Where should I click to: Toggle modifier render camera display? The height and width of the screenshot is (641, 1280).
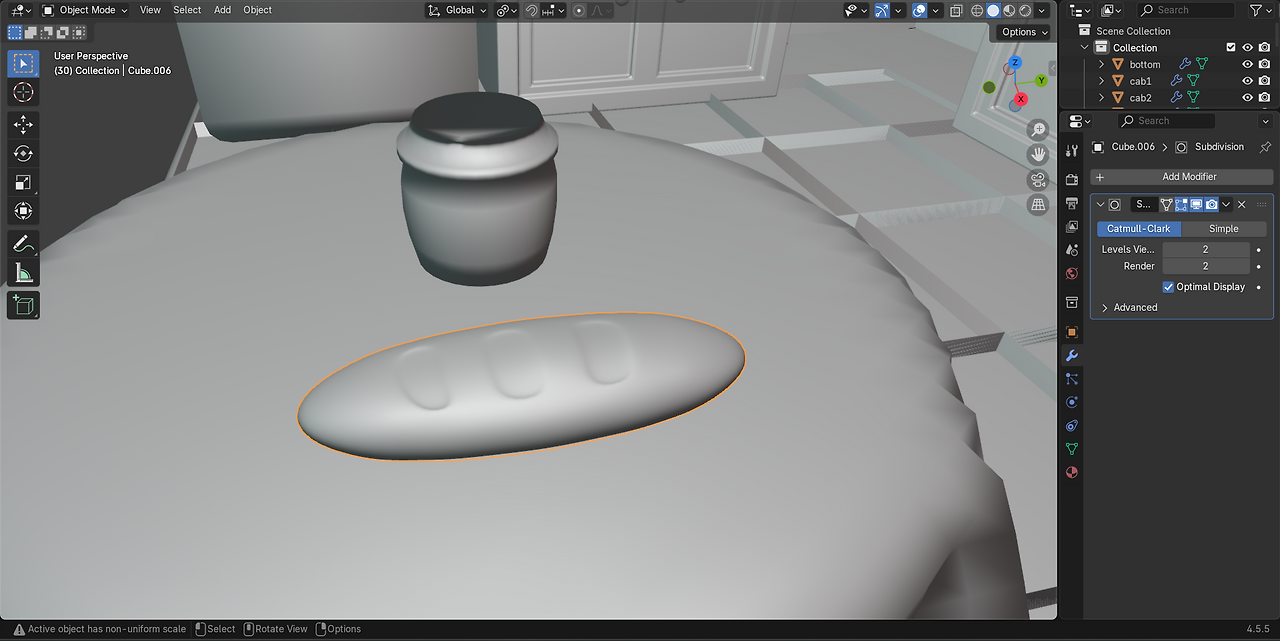point(1211,204)
